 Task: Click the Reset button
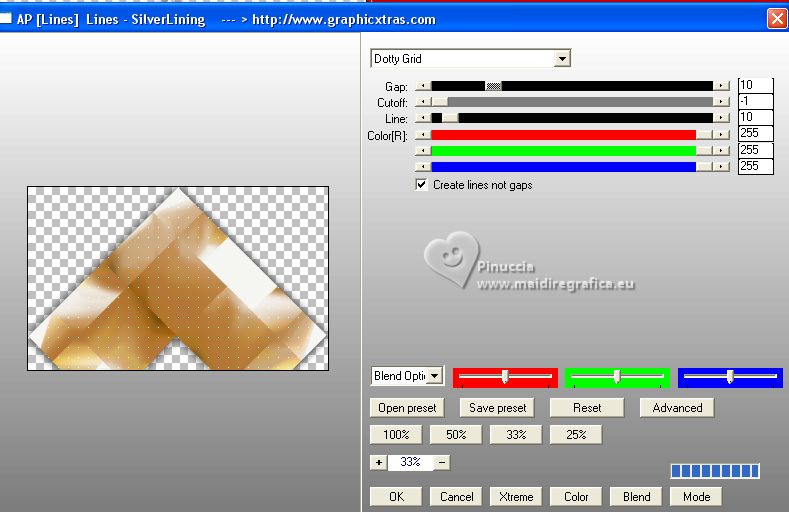(587, 408)
